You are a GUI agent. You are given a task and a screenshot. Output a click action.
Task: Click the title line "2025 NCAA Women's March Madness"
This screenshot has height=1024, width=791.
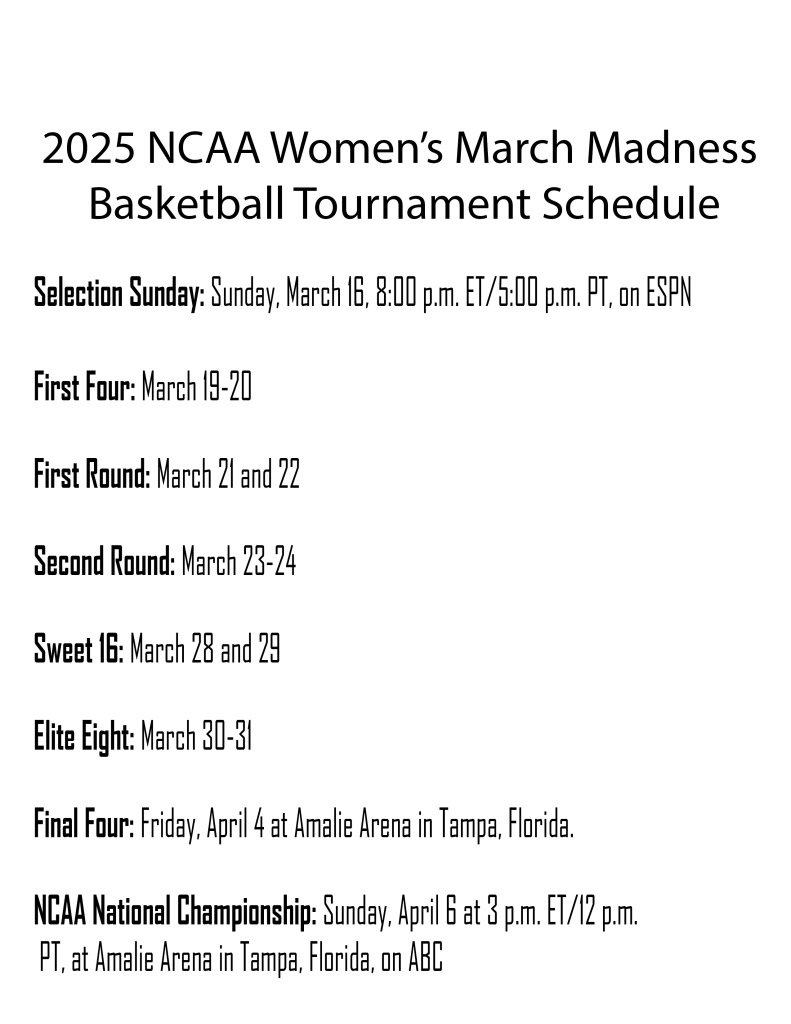(399, 149)
